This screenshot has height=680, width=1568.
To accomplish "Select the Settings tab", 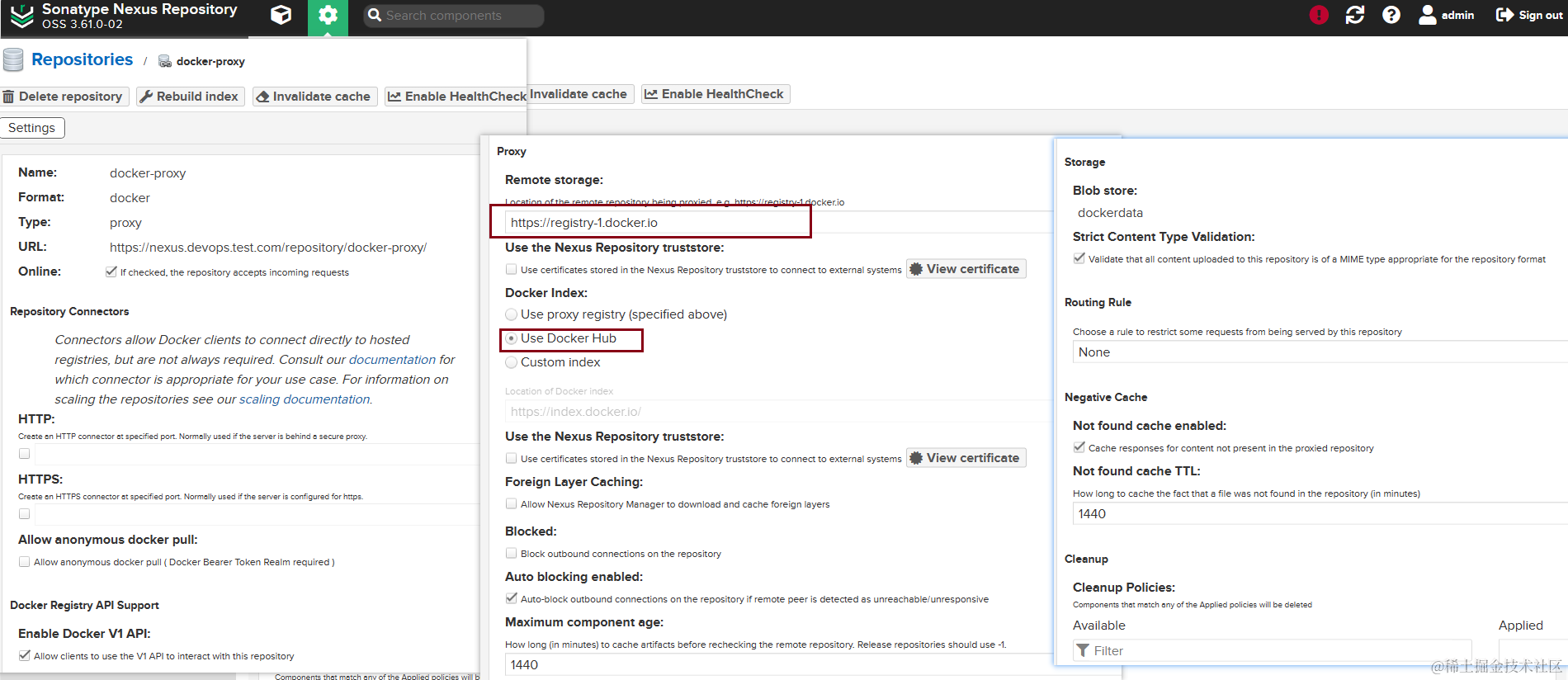I will [x=32, y=128].
